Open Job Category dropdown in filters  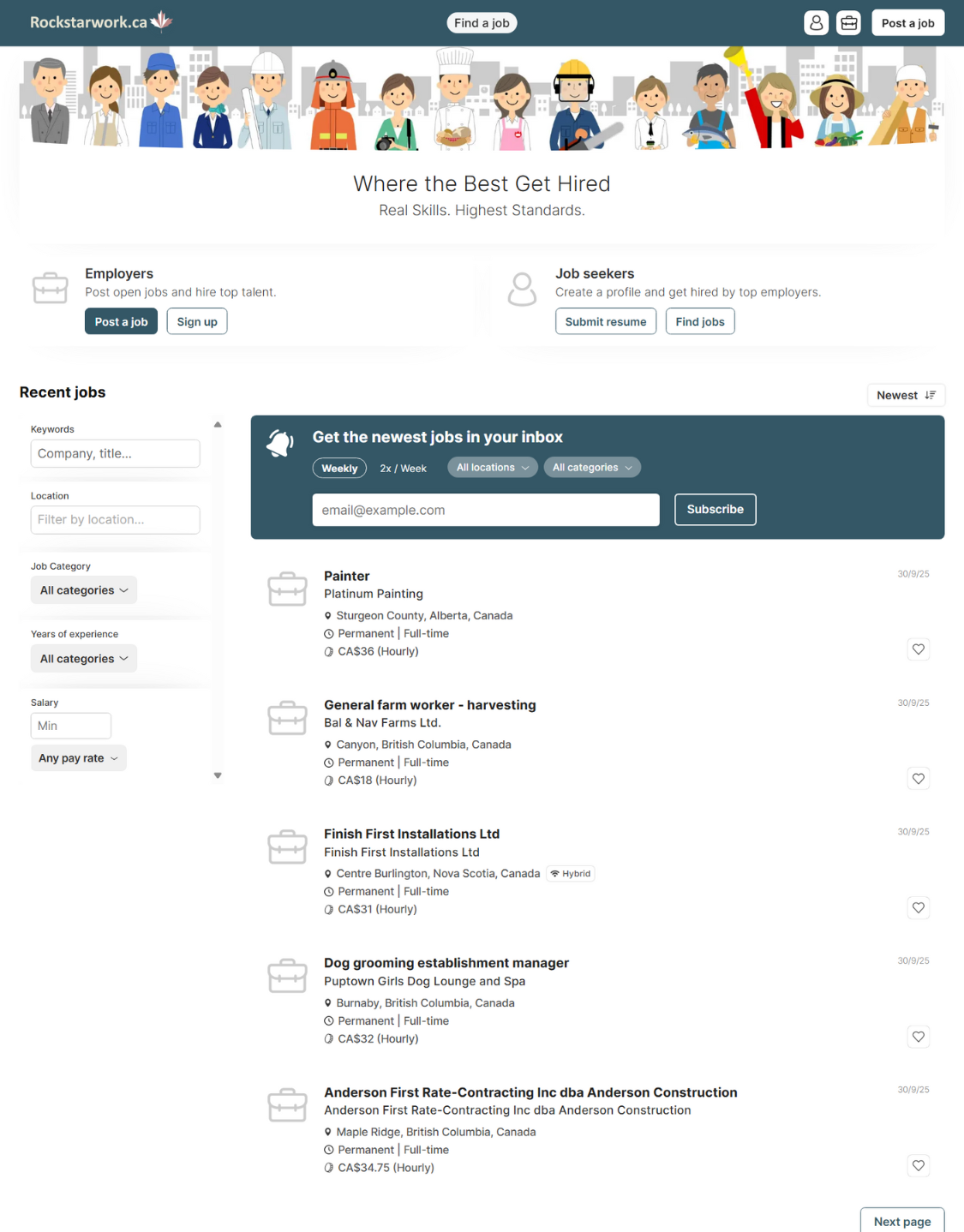point(84,590)
